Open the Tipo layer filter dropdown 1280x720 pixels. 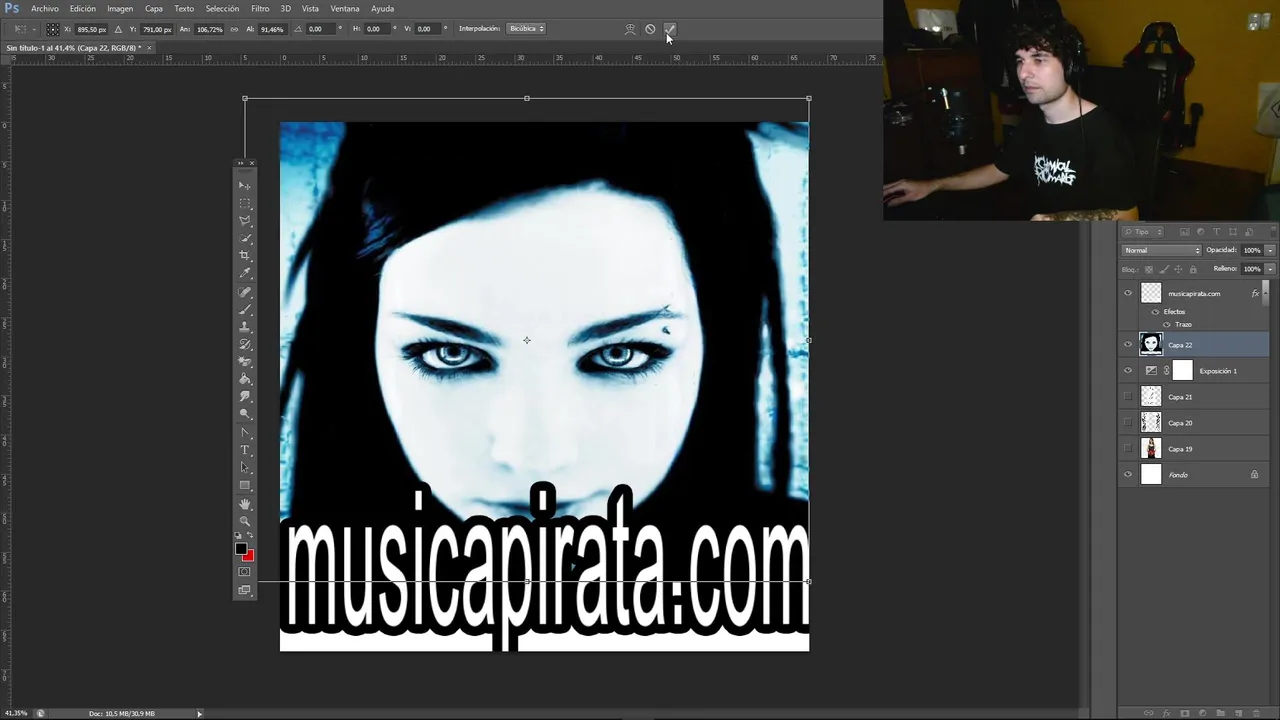pyautogui.click(x=1143, y=232)
